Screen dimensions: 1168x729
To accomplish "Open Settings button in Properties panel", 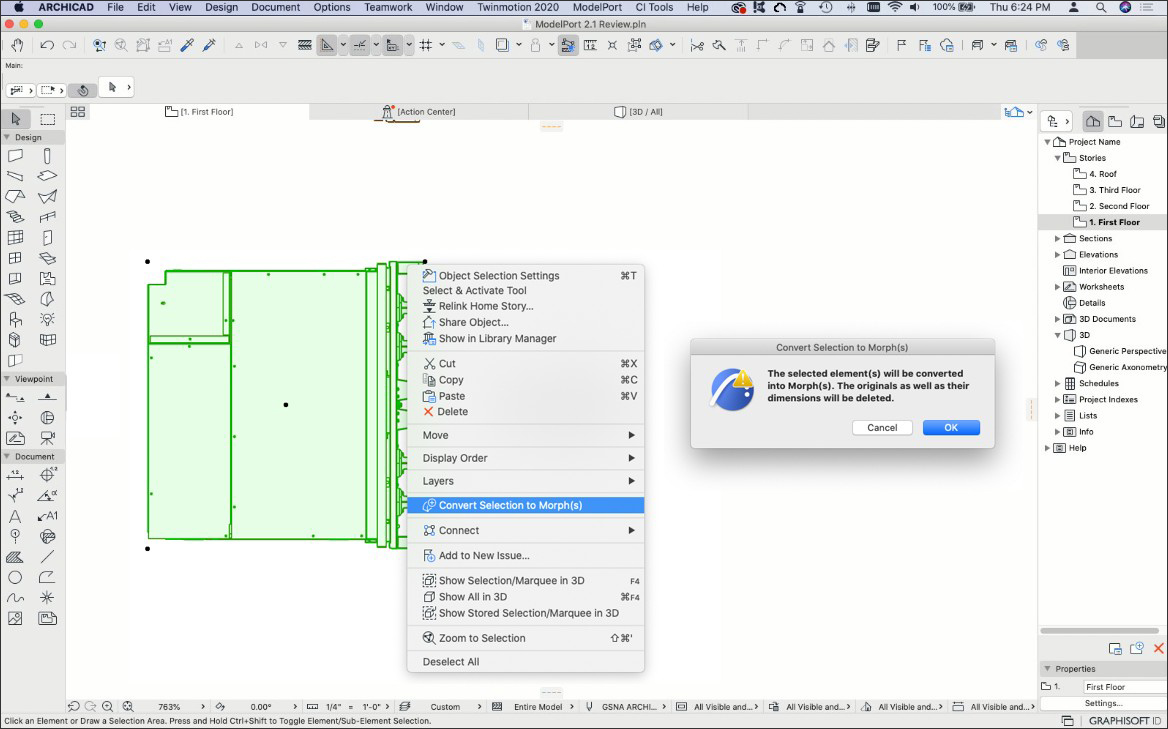I will pyautogui.click(x=1103, y=703).
